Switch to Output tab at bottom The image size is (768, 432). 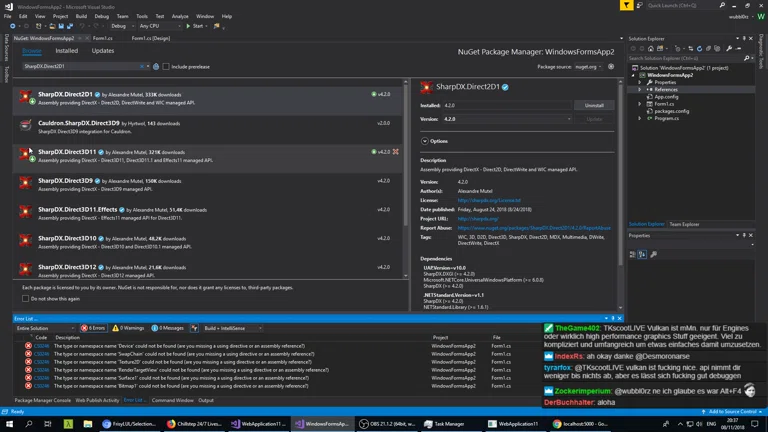[206, 400]
